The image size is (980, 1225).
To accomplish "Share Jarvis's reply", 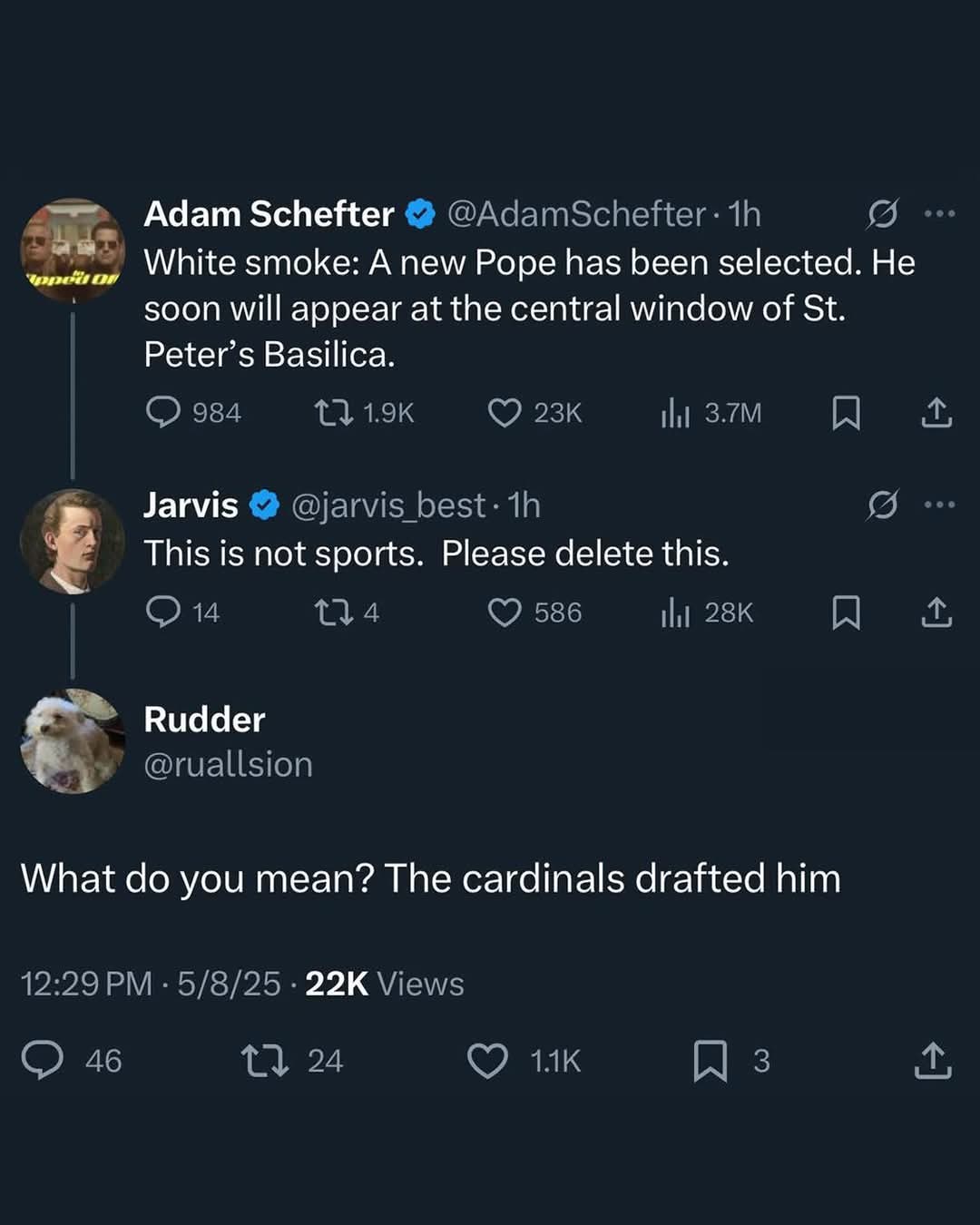I will 936,612.
